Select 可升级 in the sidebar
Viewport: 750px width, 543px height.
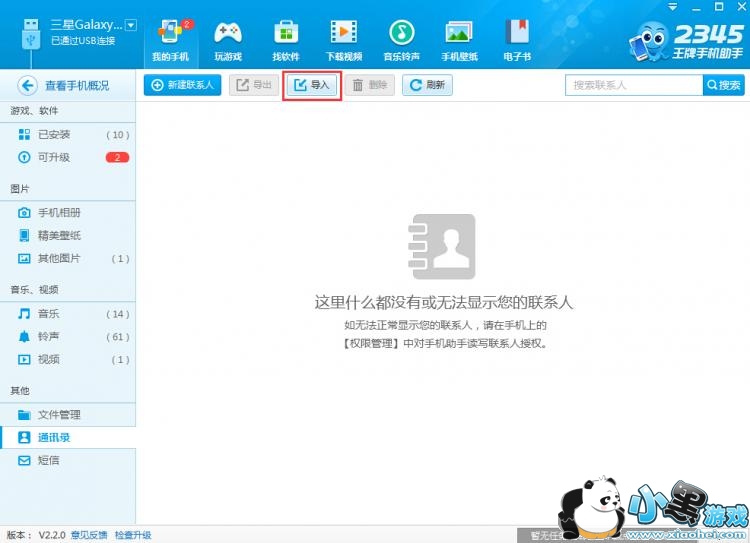(x=54, y=158)
